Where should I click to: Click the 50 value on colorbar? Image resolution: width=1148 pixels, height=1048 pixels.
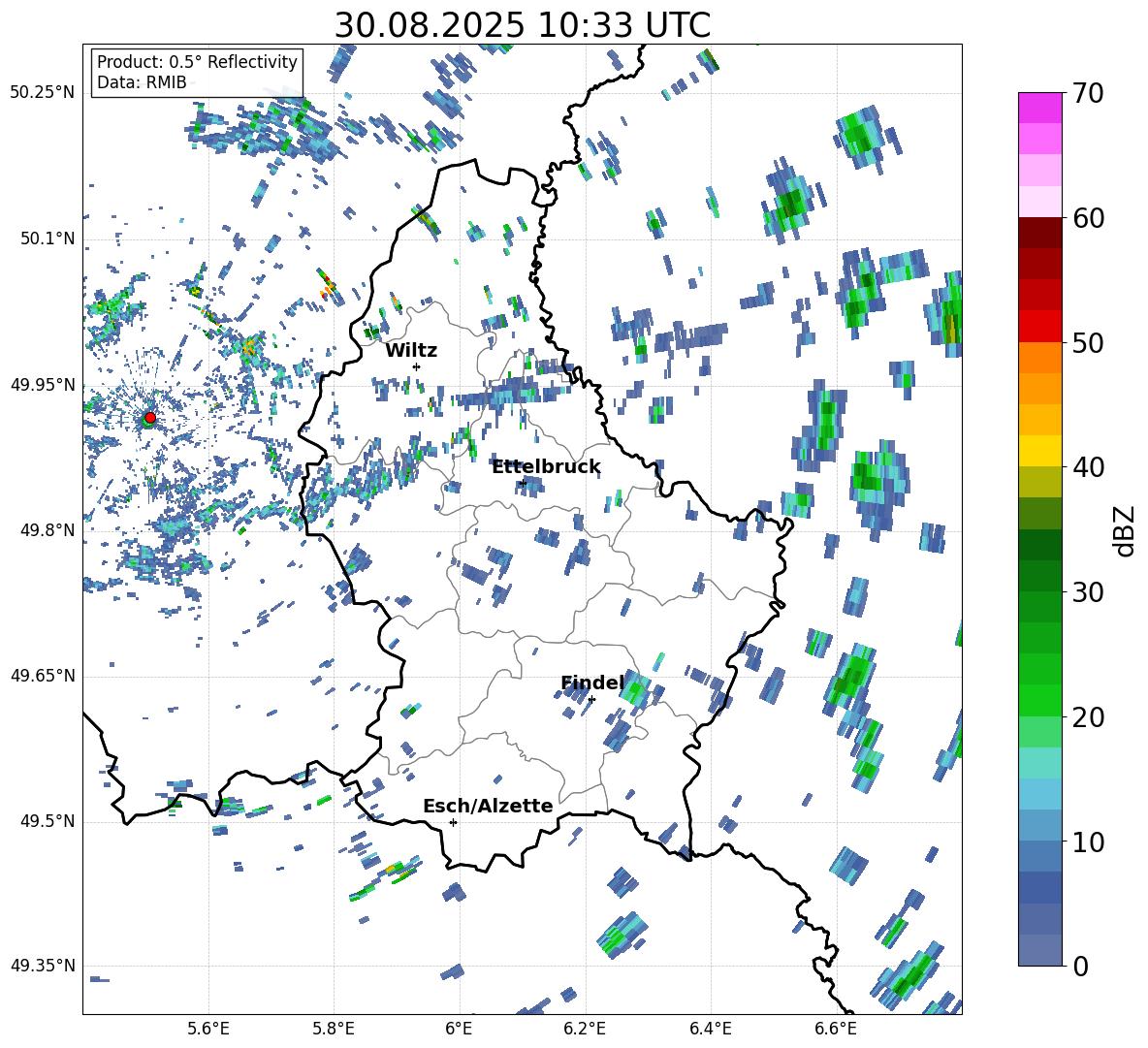[1088, 342]
